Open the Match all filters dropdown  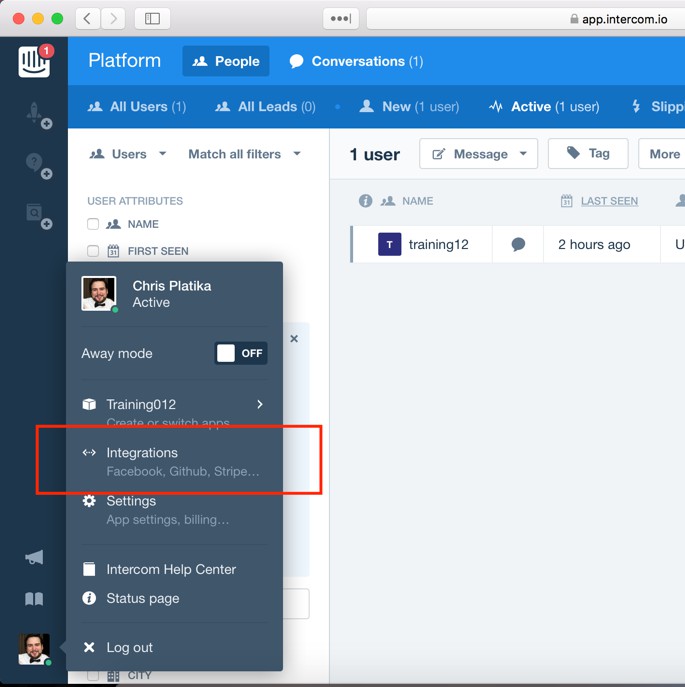tap(244, 154)
